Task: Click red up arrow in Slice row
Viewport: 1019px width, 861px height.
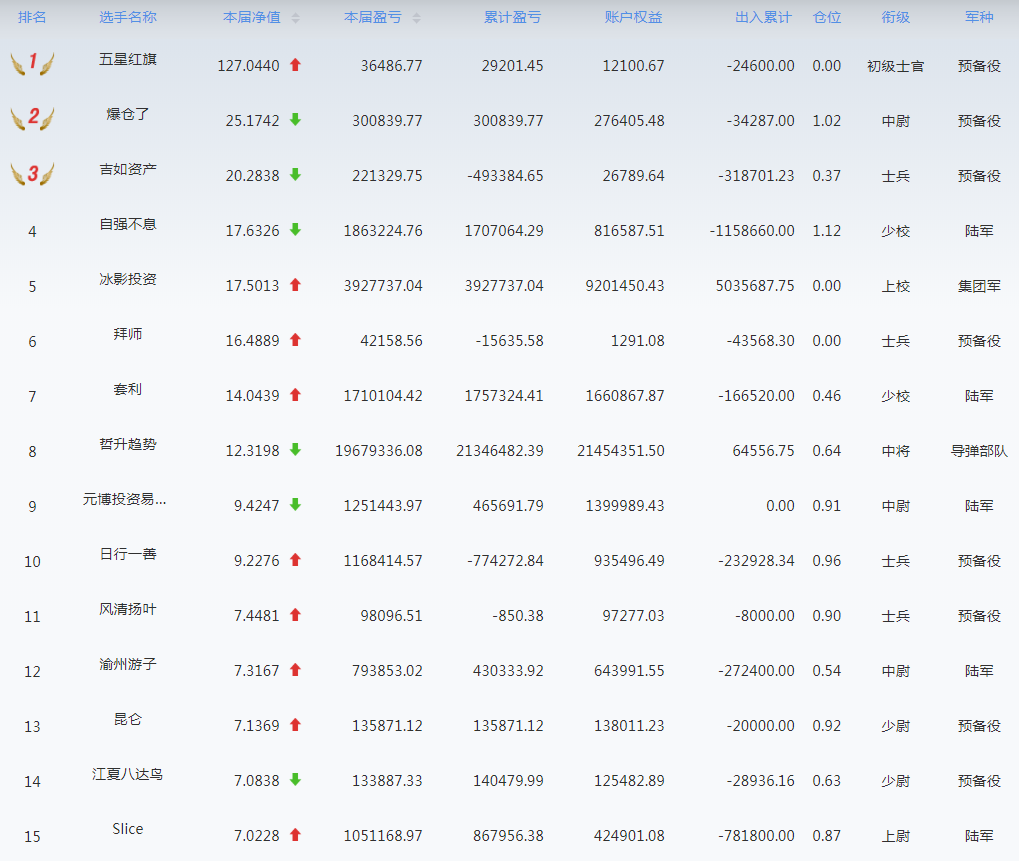Action: coord(296,834)
